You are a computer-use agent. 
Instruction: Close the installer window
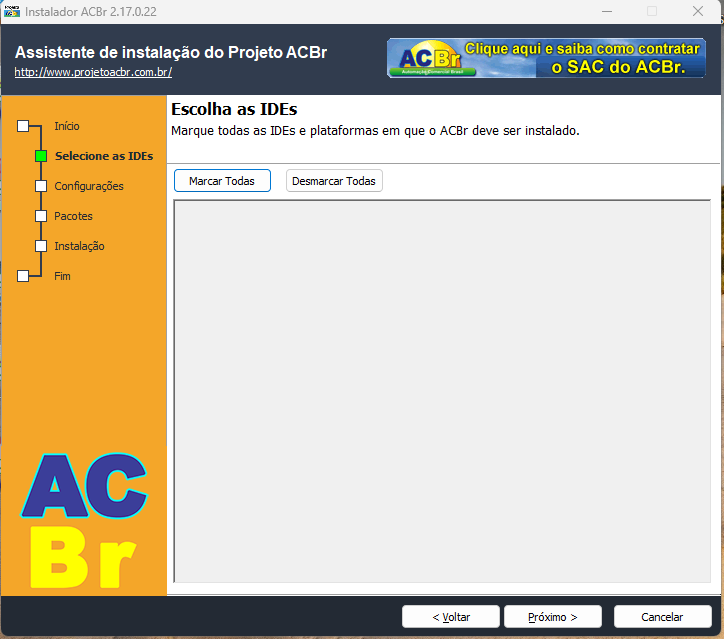(x=698, y=12)
